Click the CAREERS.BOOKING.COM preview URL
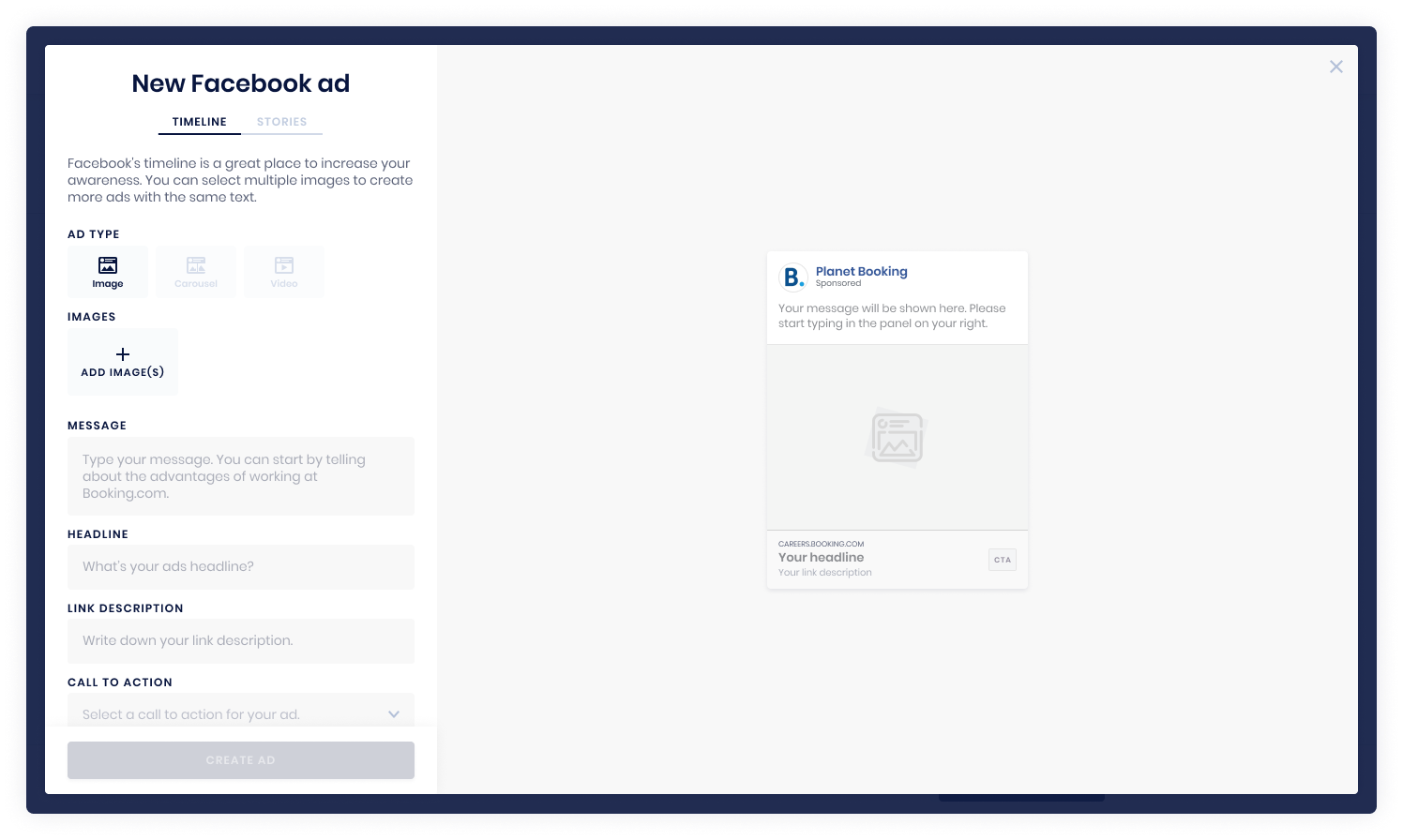1403x840 pixels. pyautogui.click(x=822, y=544)
